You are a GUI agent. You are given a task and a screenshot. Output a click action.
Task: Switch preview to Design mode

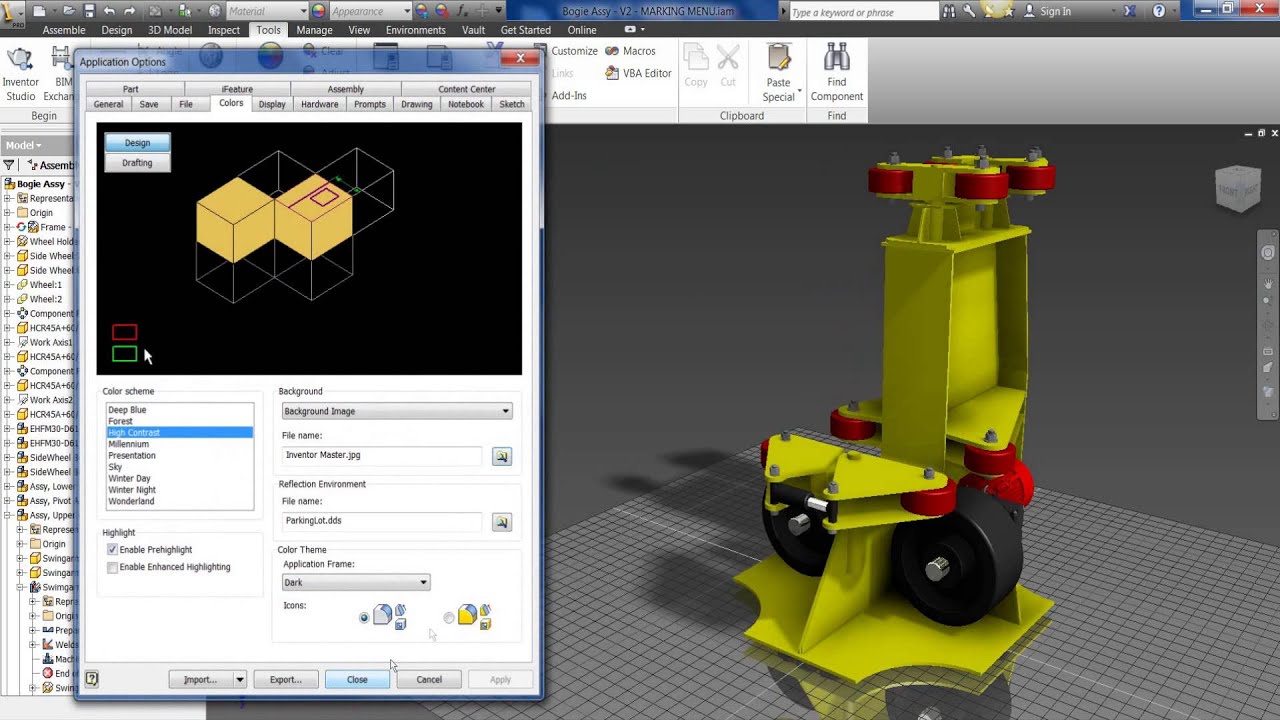pos(137,143)
